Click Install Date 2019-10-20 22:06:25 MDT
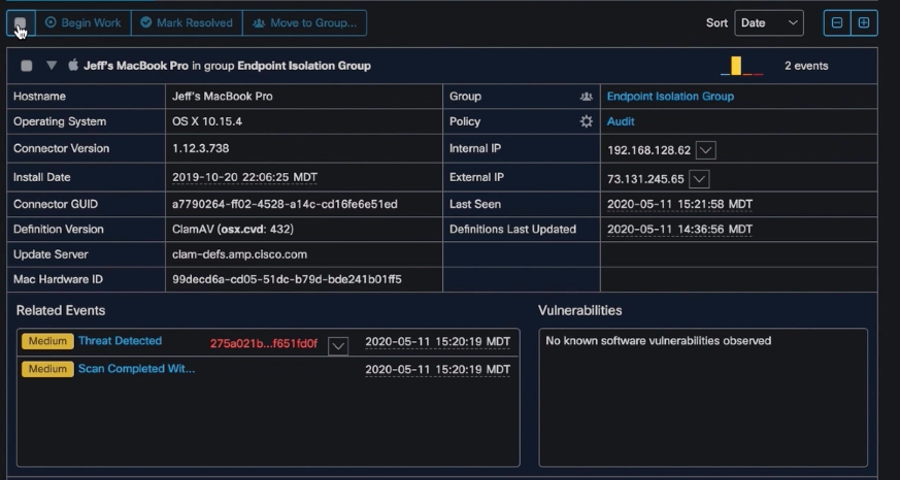902x480 pixels. (x=244, y=177)
